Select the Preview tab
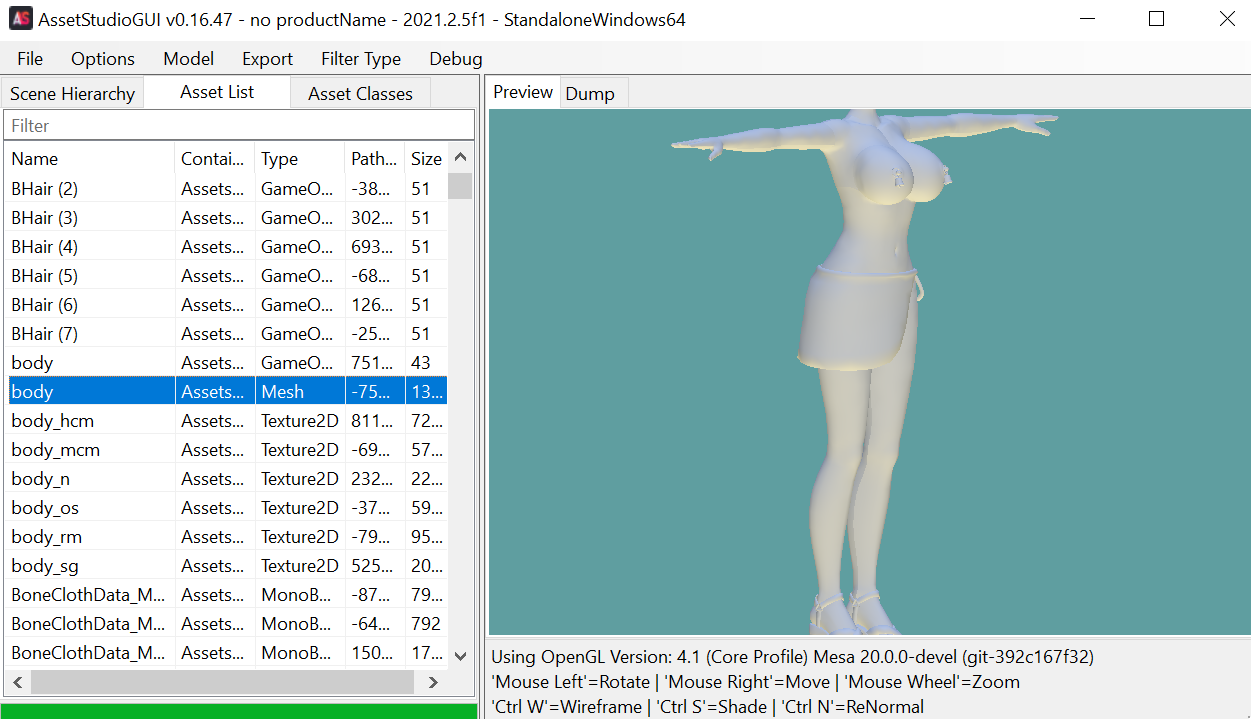The width and height of the screenshot is (1251, 719). 523,92
